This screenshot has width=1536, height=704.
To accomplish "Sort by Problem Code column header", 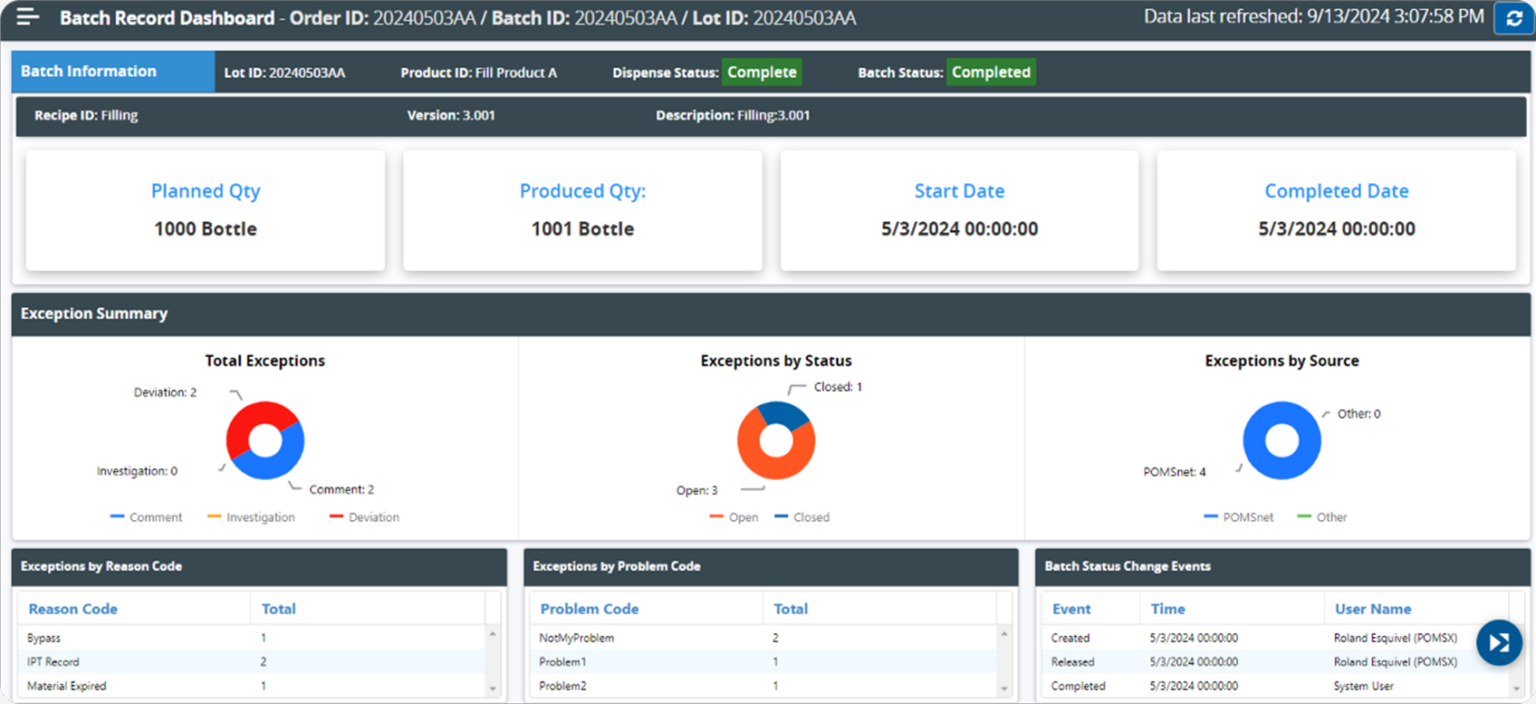I will (x=589, y=609).
